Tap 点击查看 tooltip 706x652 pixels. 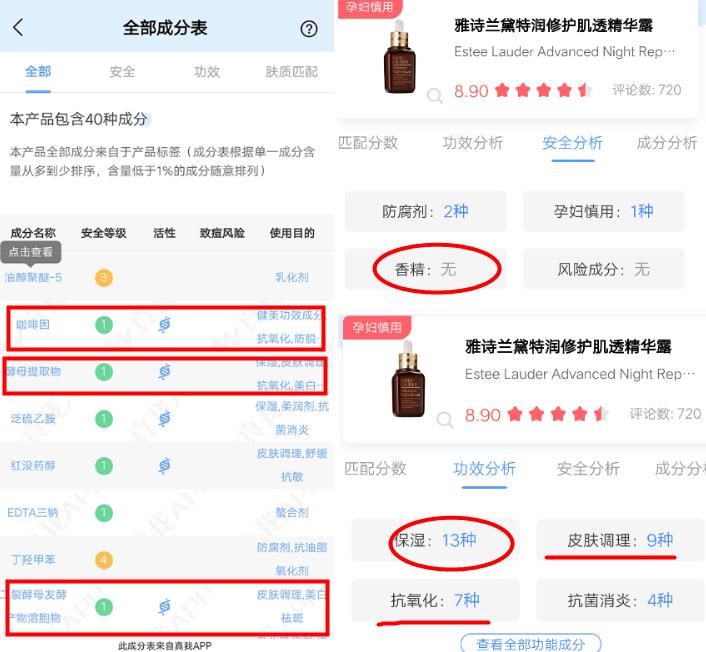pyautogui.click(x=31, y=252)
